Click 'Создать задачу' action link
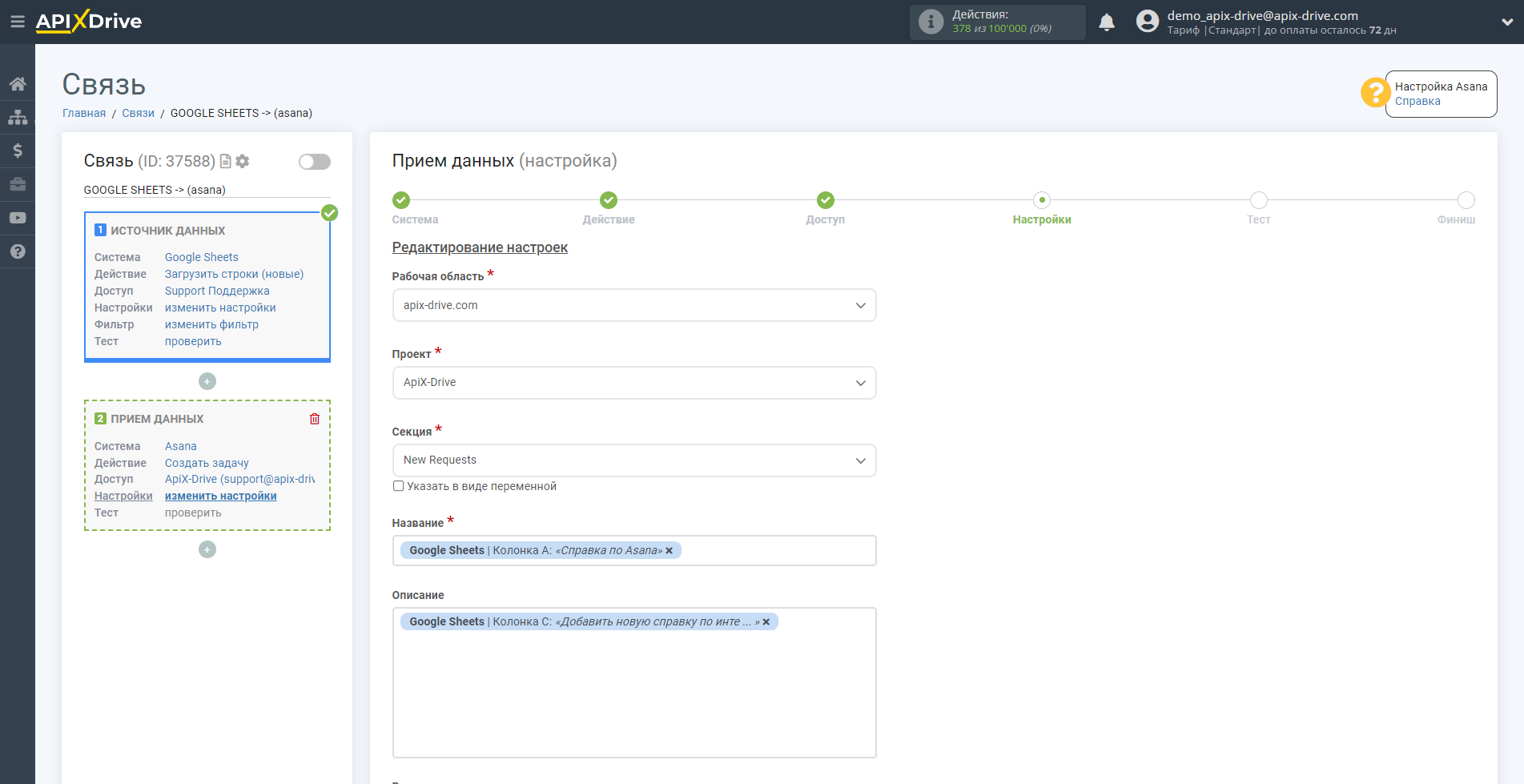1524x784 pixels. (207, 463)
